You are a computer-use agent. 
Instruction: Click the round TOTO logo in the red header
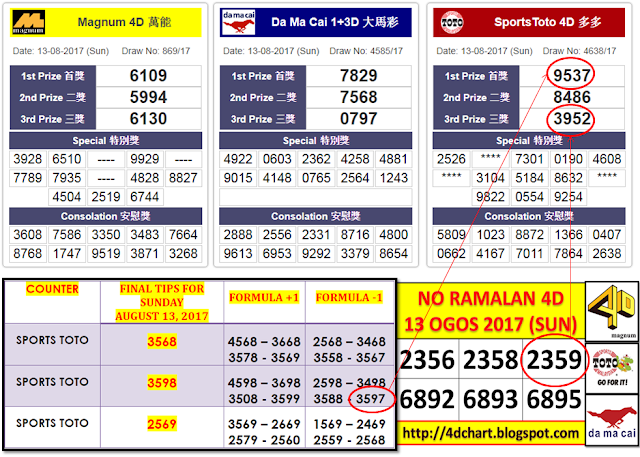(x=452, y=22)
